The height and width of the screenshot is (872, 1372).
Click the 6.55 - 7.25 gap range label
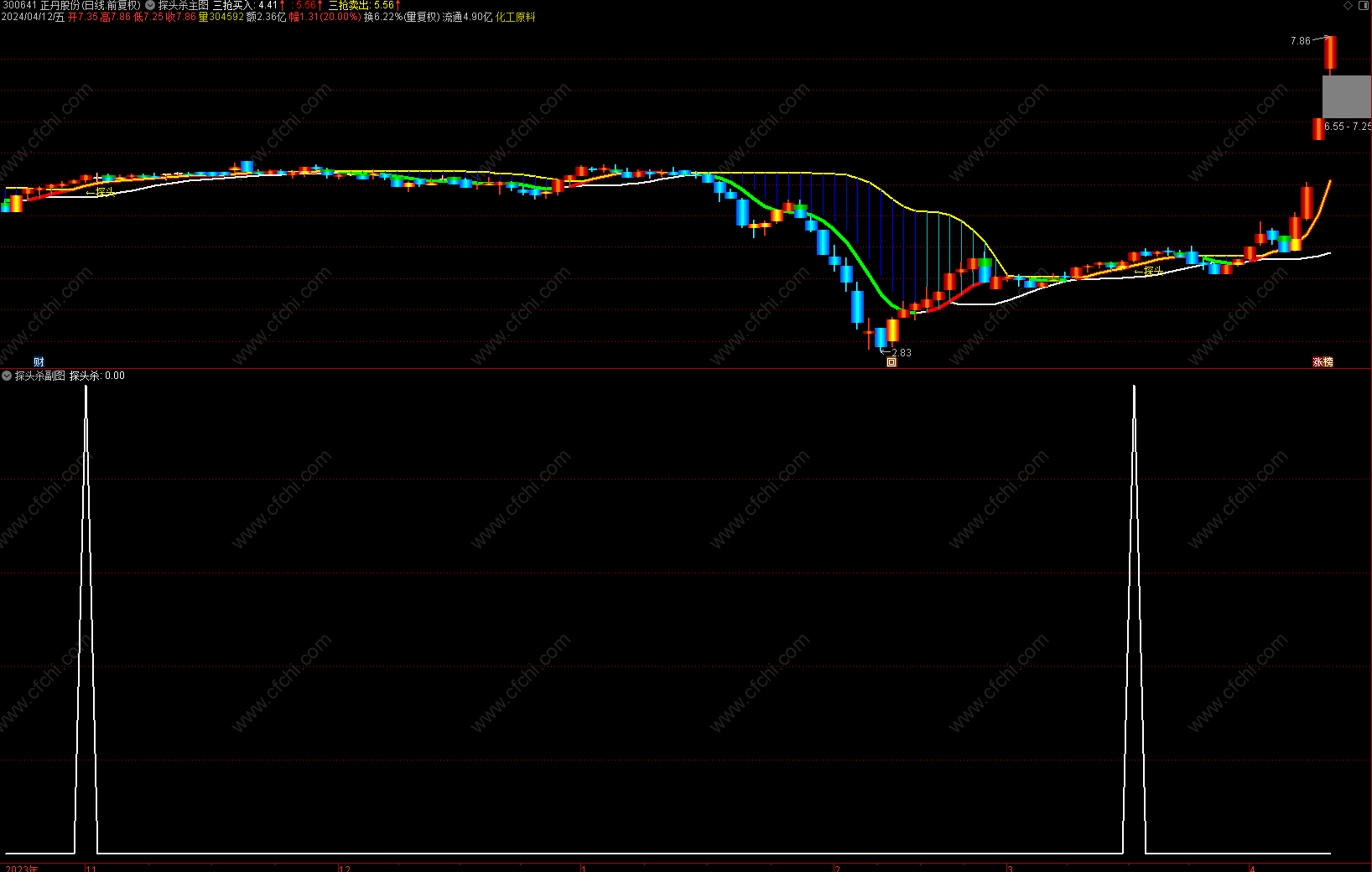(1348, 127)
